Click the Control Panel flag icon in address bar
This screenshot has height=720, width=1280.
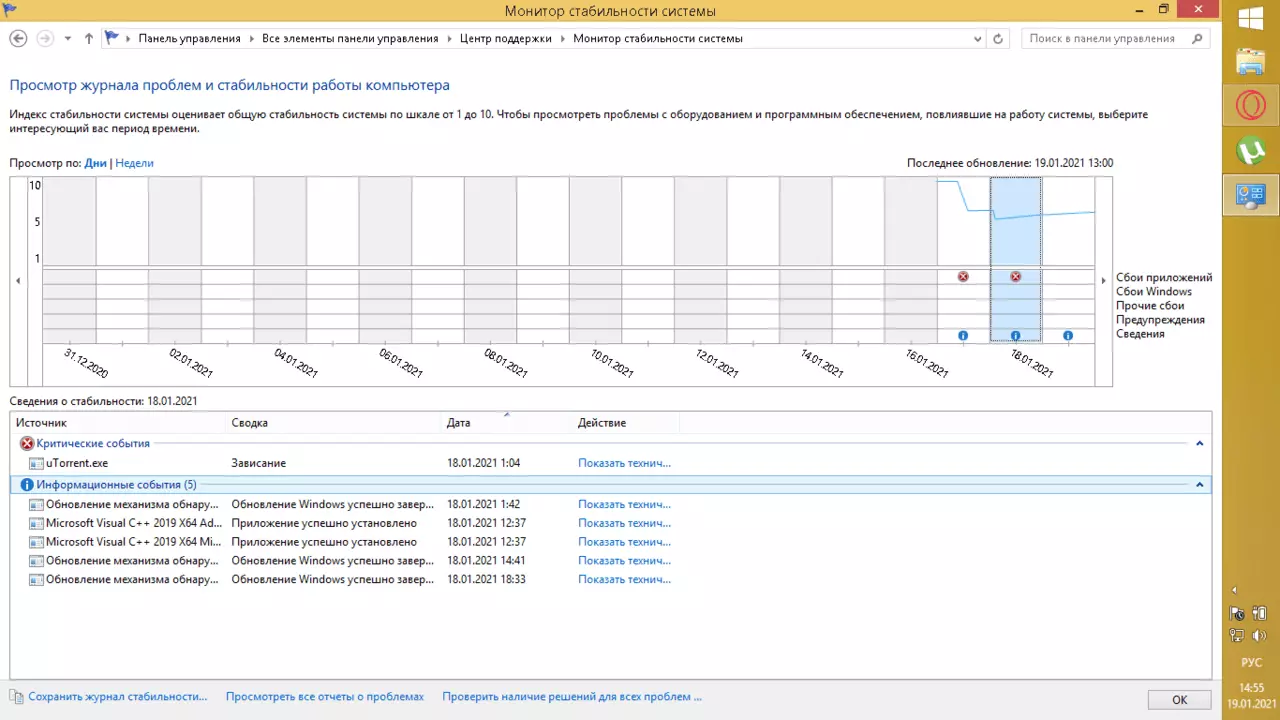pos(112,38)
